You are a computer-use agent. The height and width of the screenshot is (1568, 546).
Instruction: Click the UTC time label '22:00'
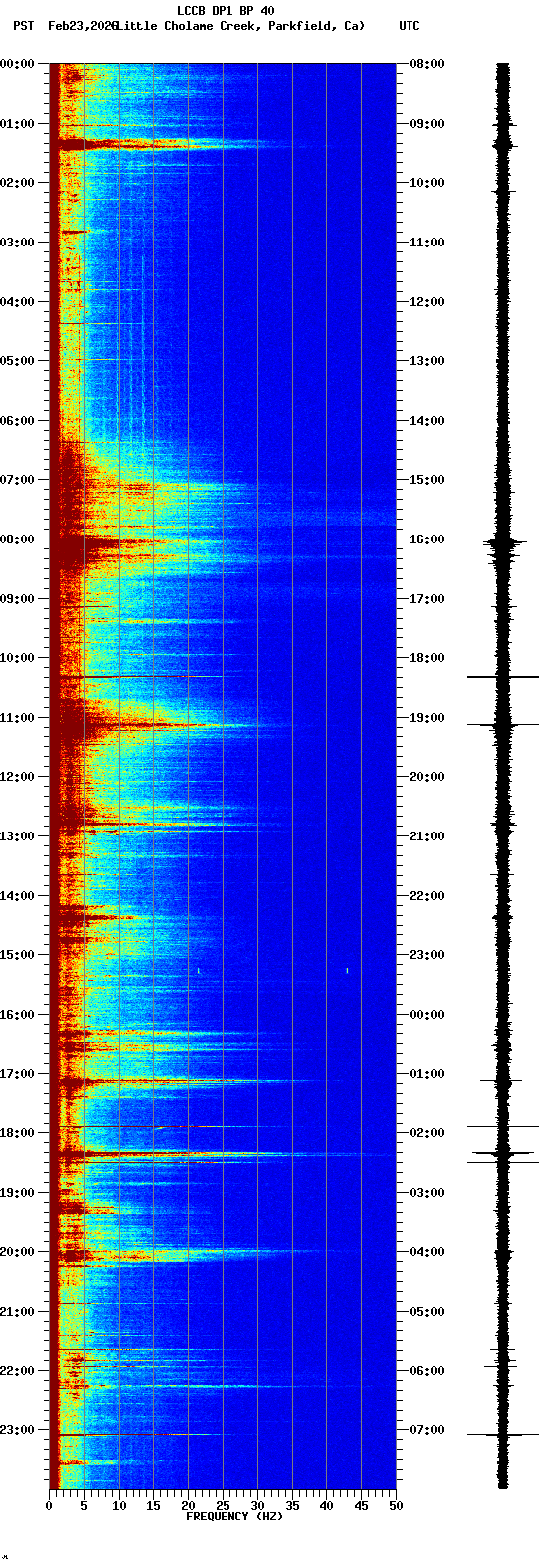point(427,896)
